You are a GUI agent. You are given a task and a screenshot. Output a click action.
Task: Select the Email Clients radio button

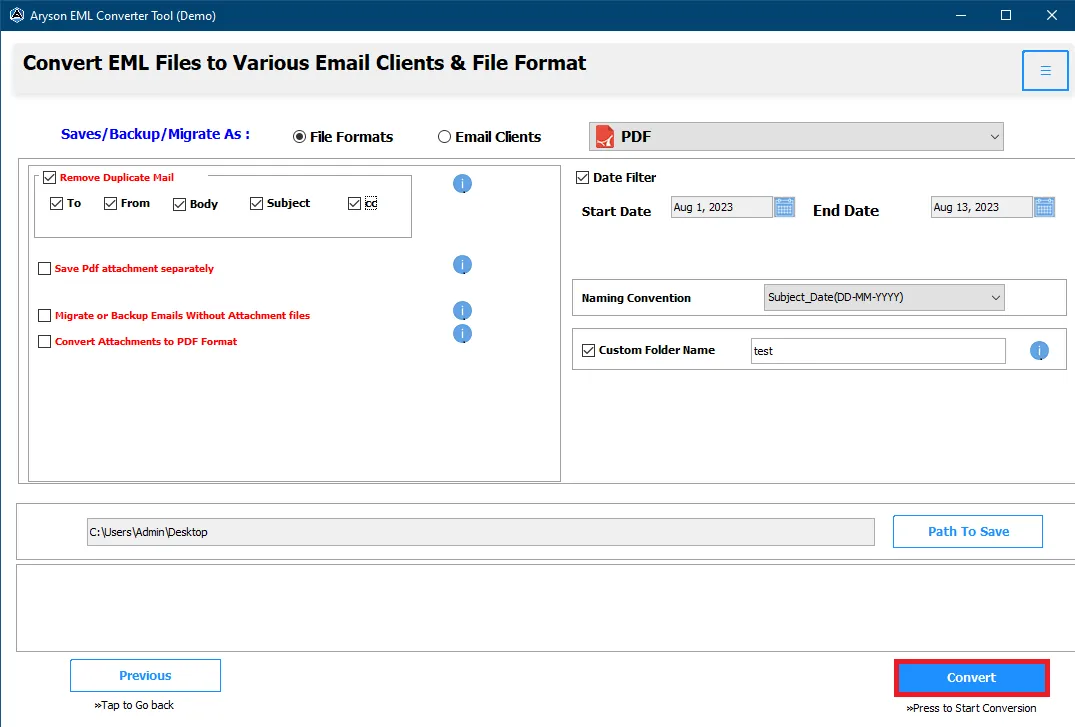pyautogui.click(x=444, y=137)
